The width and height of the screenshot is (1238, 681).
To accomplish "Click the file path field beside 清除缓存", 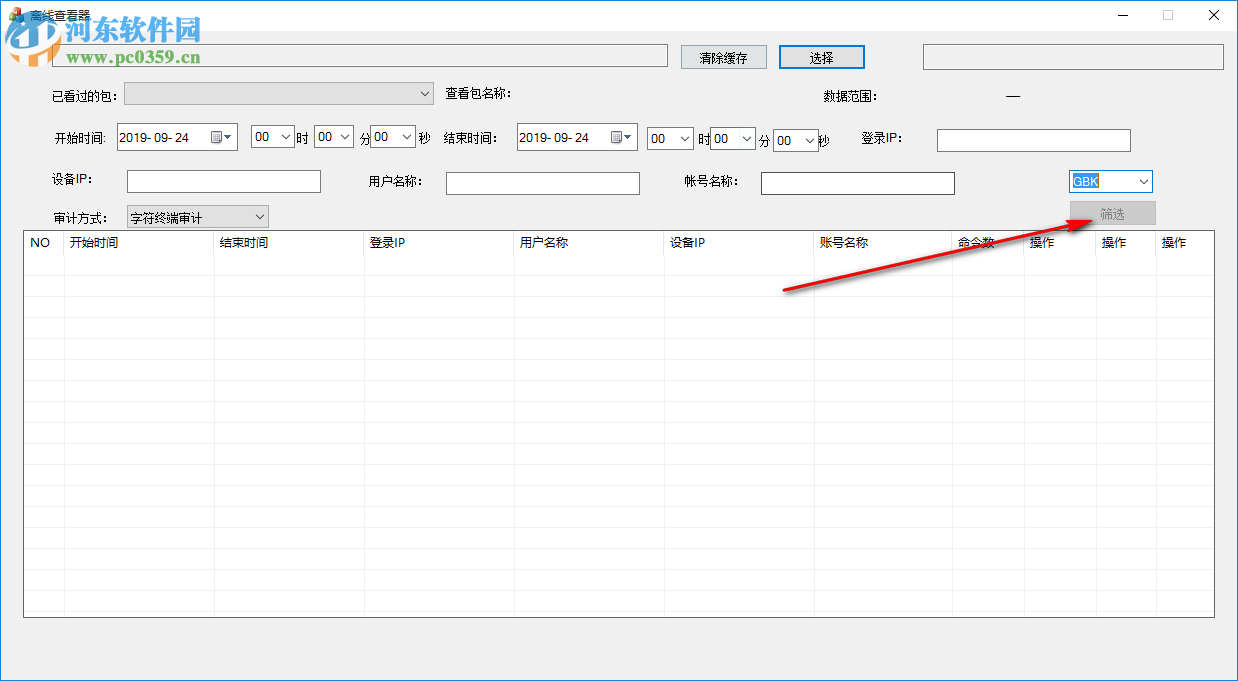I will click(360, 56).
